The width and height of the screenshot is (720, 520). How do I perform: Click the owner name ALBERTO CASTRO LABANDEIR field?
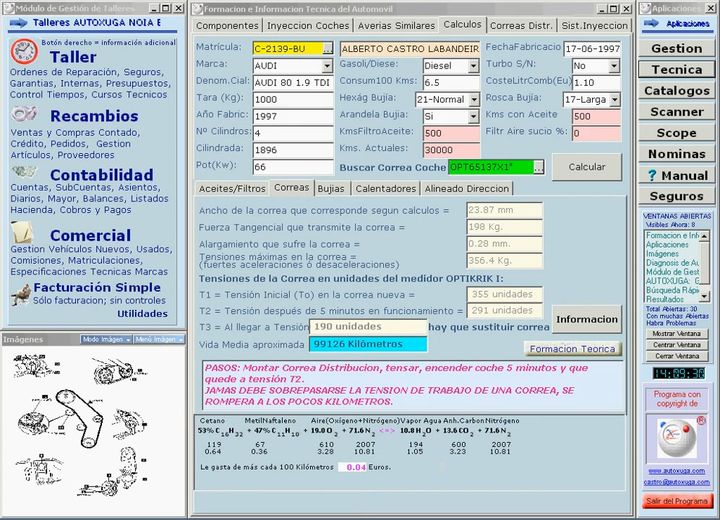point(410,49)
